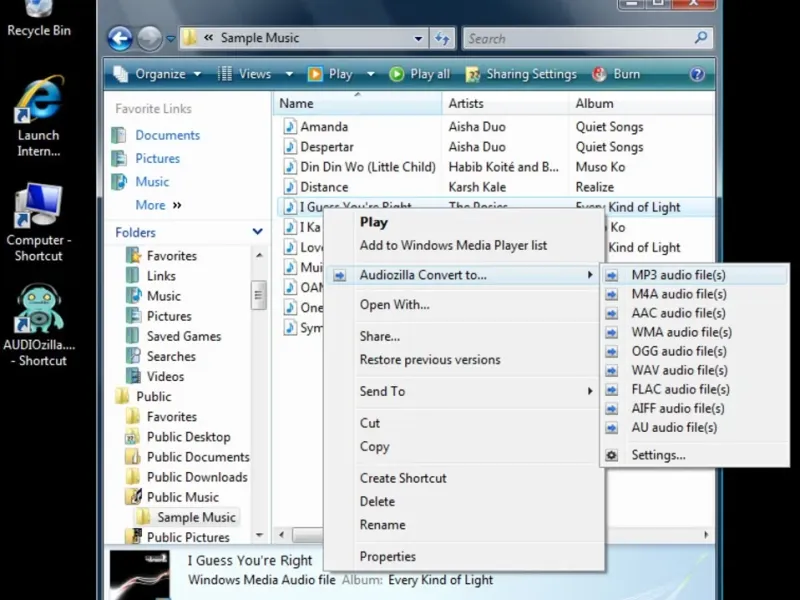Expand the Views dropdown arrow
This screenshot has height=600, width=800.
(x=289, y=74)
